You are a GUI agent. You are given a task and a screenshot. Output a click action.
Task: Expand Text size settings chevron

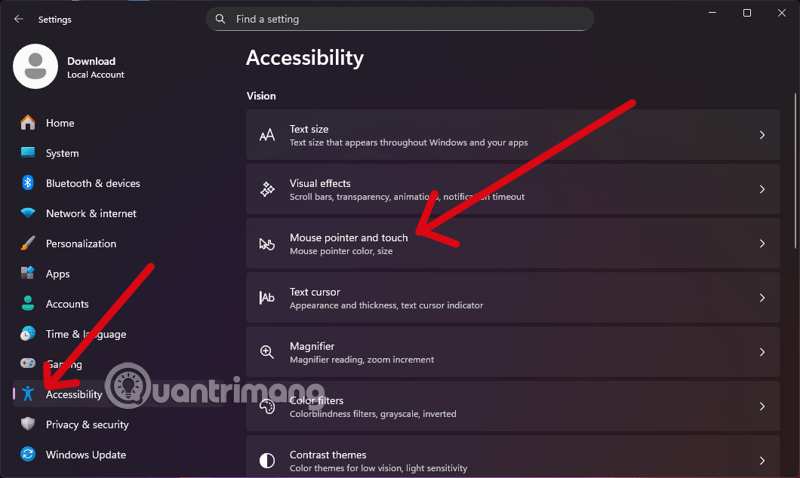point(762,135)
